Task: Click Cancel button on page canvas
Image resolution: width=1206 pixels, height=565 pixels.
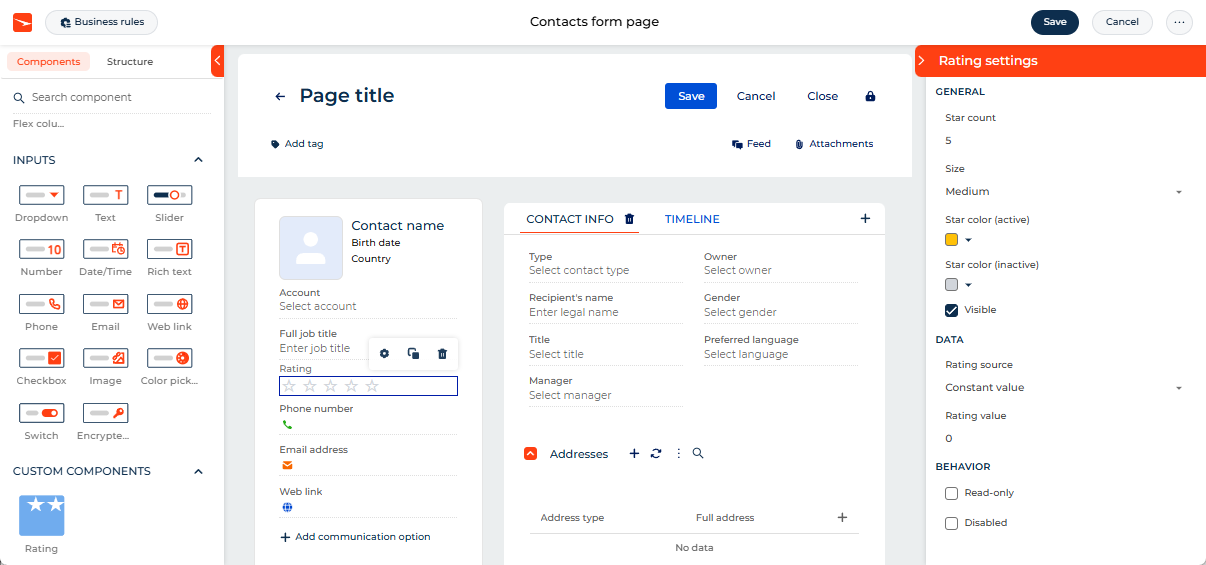Action: click(756, 96)
